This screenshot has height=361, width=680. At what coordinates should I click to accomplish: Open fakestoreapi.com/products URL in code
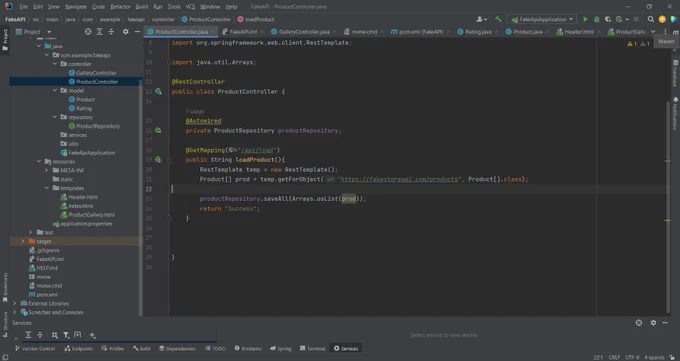(399, 179)
